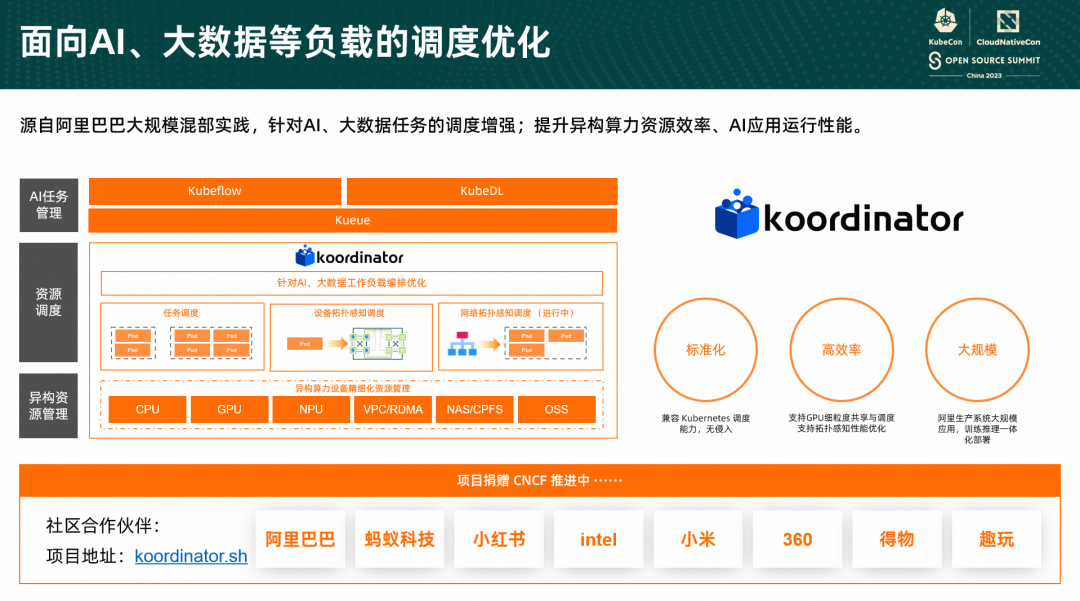Click the 项目地址 label
The width and height of the screenshot is (1080, 601).
tap(87, 556)
